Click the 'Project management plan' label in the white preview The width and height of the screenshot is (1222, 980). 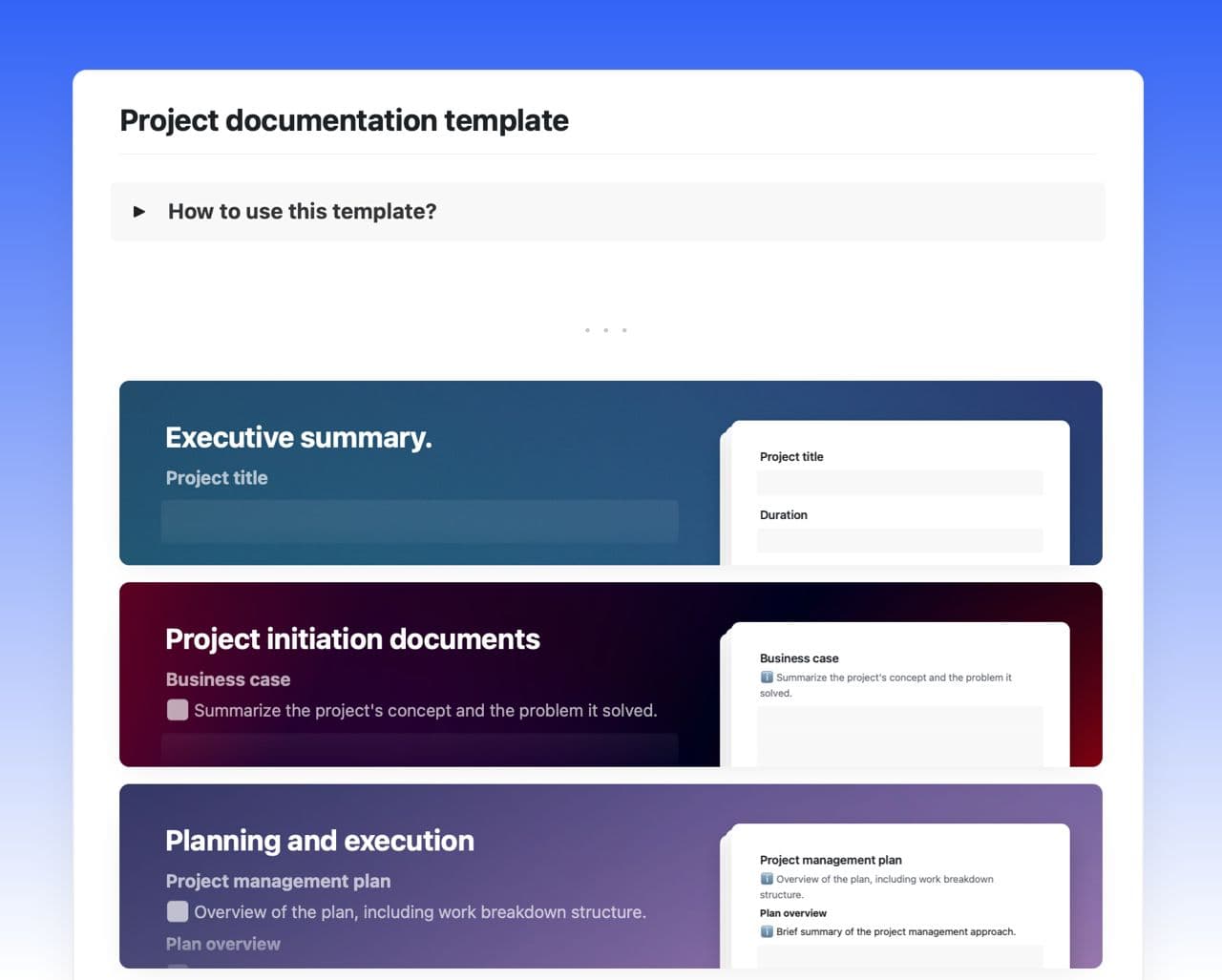point(830,860)
